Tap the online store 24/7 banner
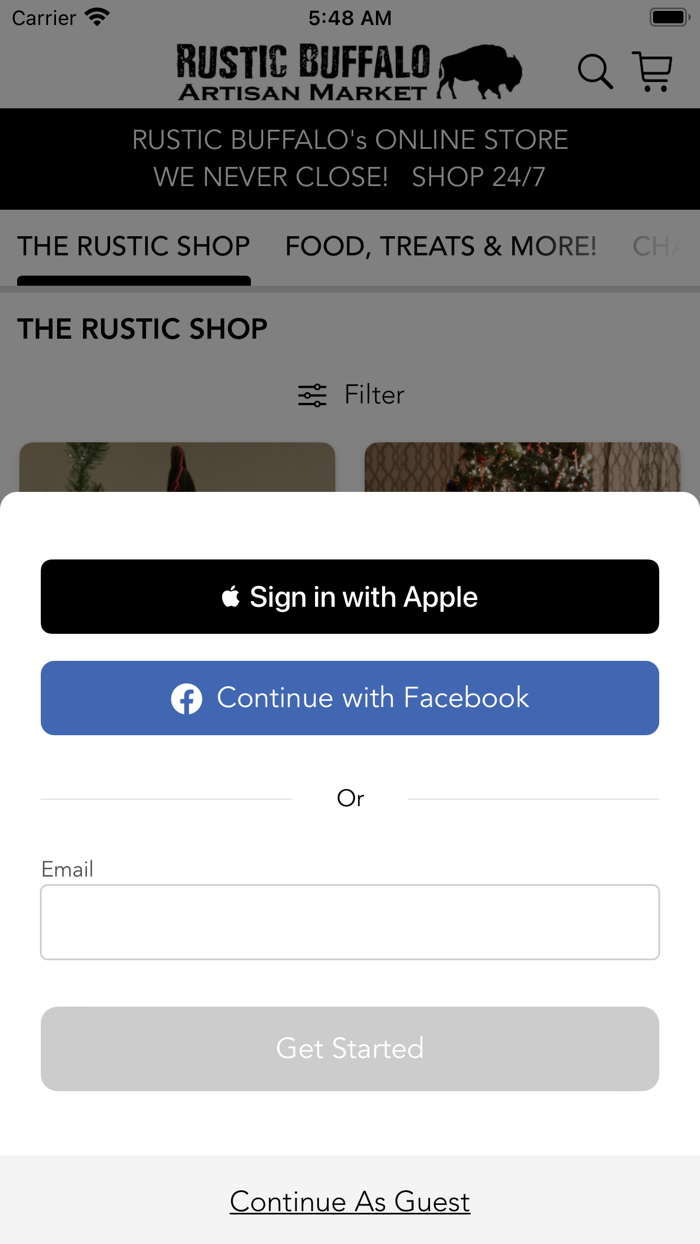Image resolution: width=700 pixels, height=1244 pixels. (350, 159)
